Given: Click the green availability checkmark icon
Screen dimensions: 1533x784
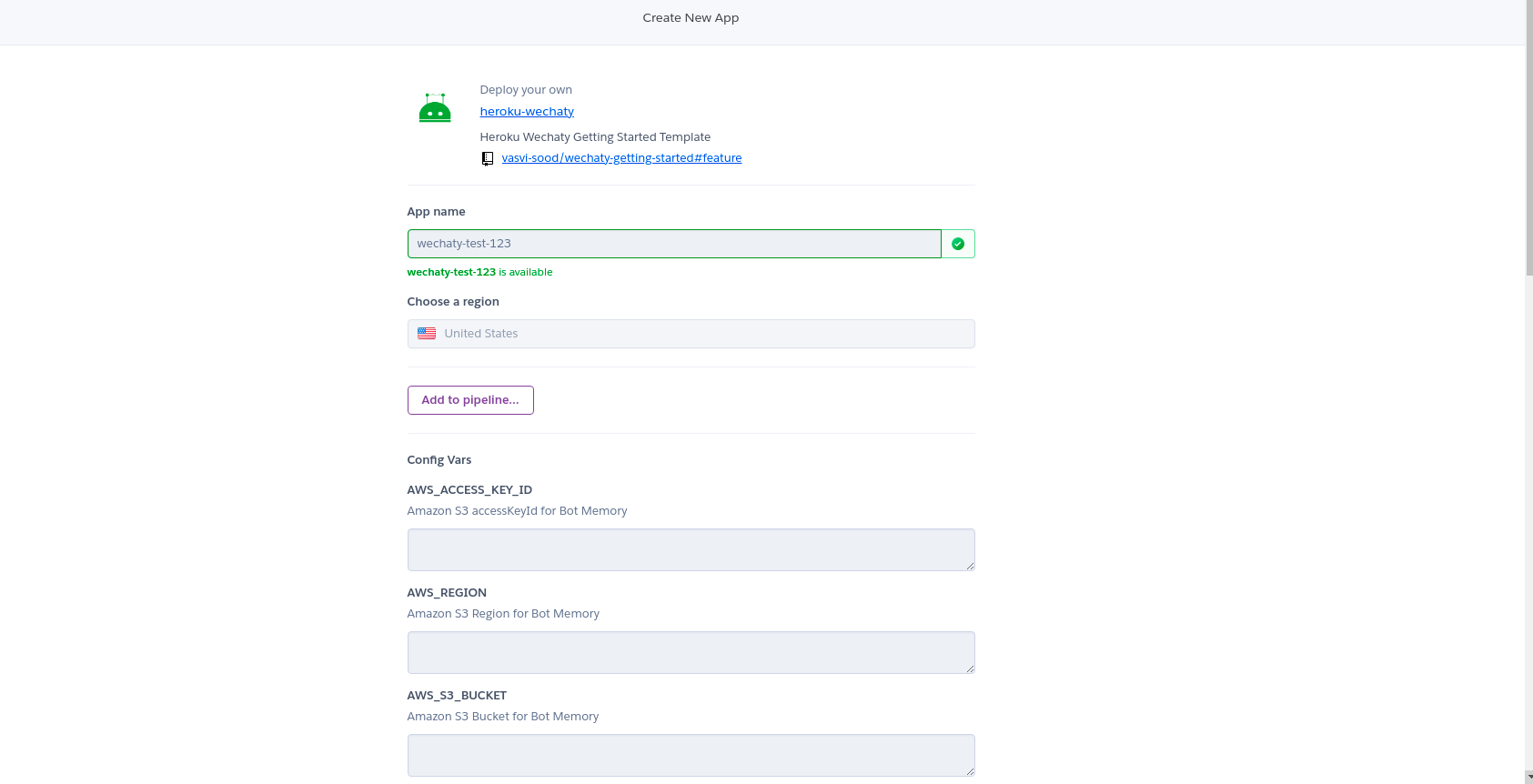Looking at the screenshot, I should (x=957, y=244).
